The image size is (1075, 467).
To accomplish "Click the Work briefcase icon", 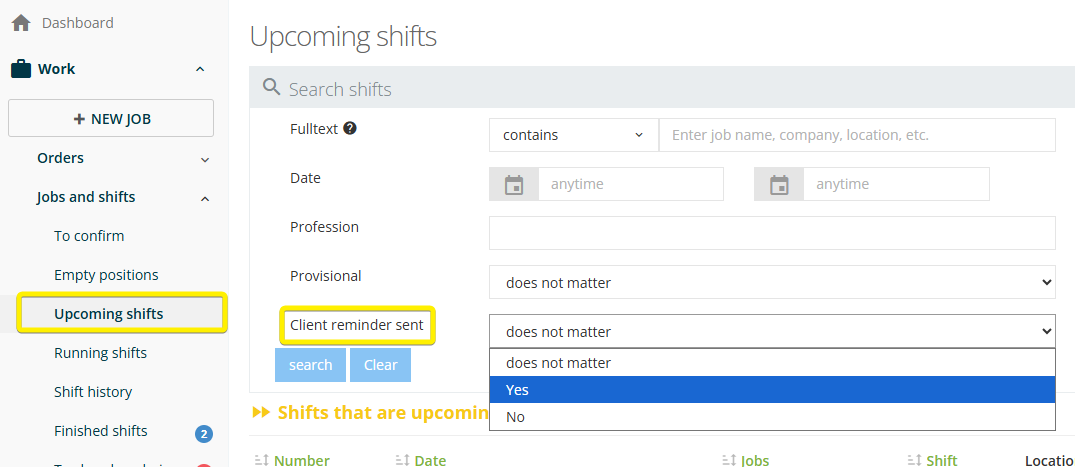I will pos(21,69).
